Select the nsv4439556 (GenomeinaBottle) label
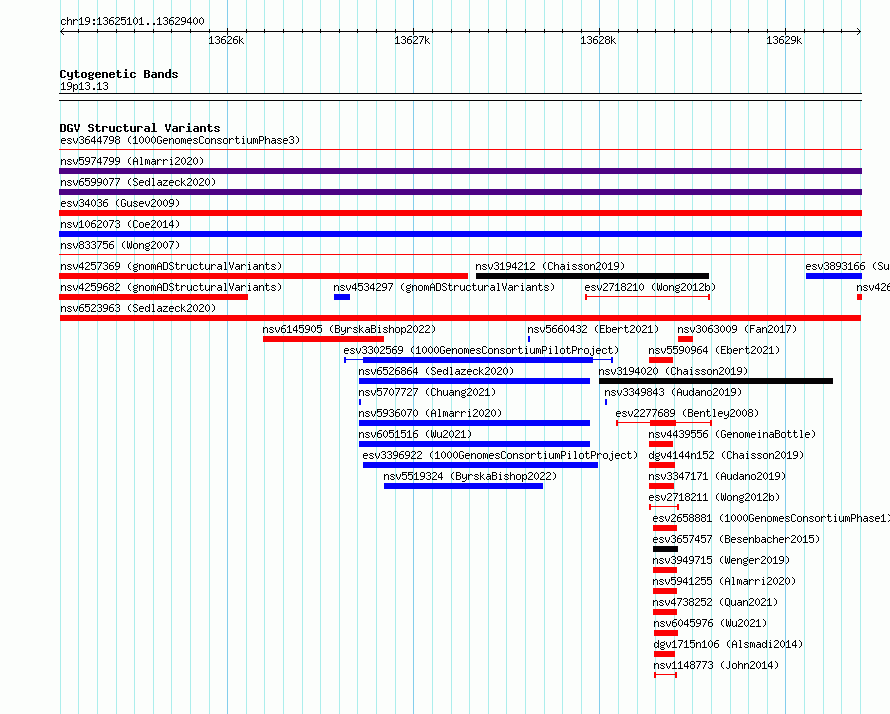Image resolution: width=890 pixels, height=714 pixels. (732, 434)
